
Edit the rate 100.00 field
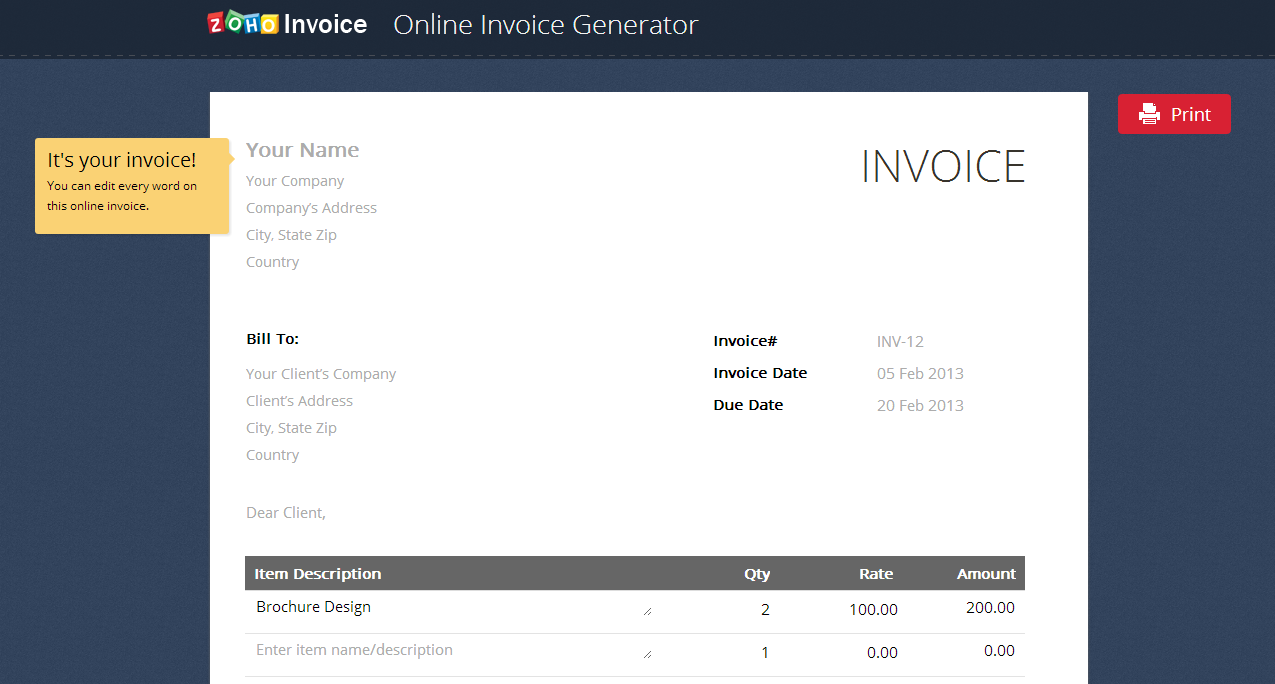(873, 609)
